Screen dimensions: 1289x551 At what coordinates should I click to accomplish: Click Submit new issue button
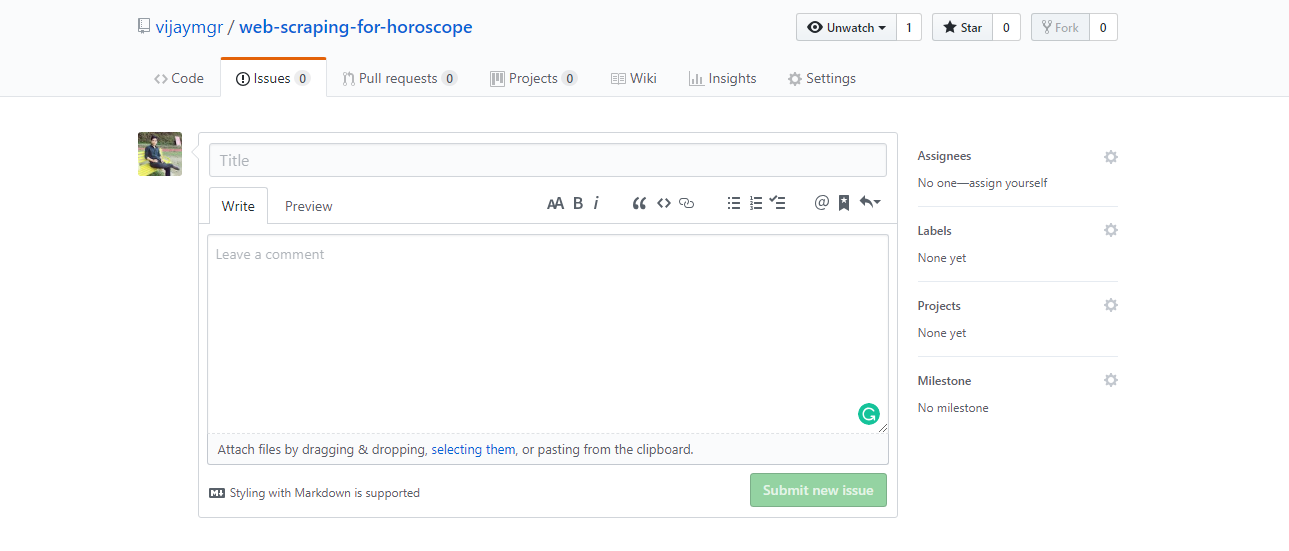click(818, 490)
